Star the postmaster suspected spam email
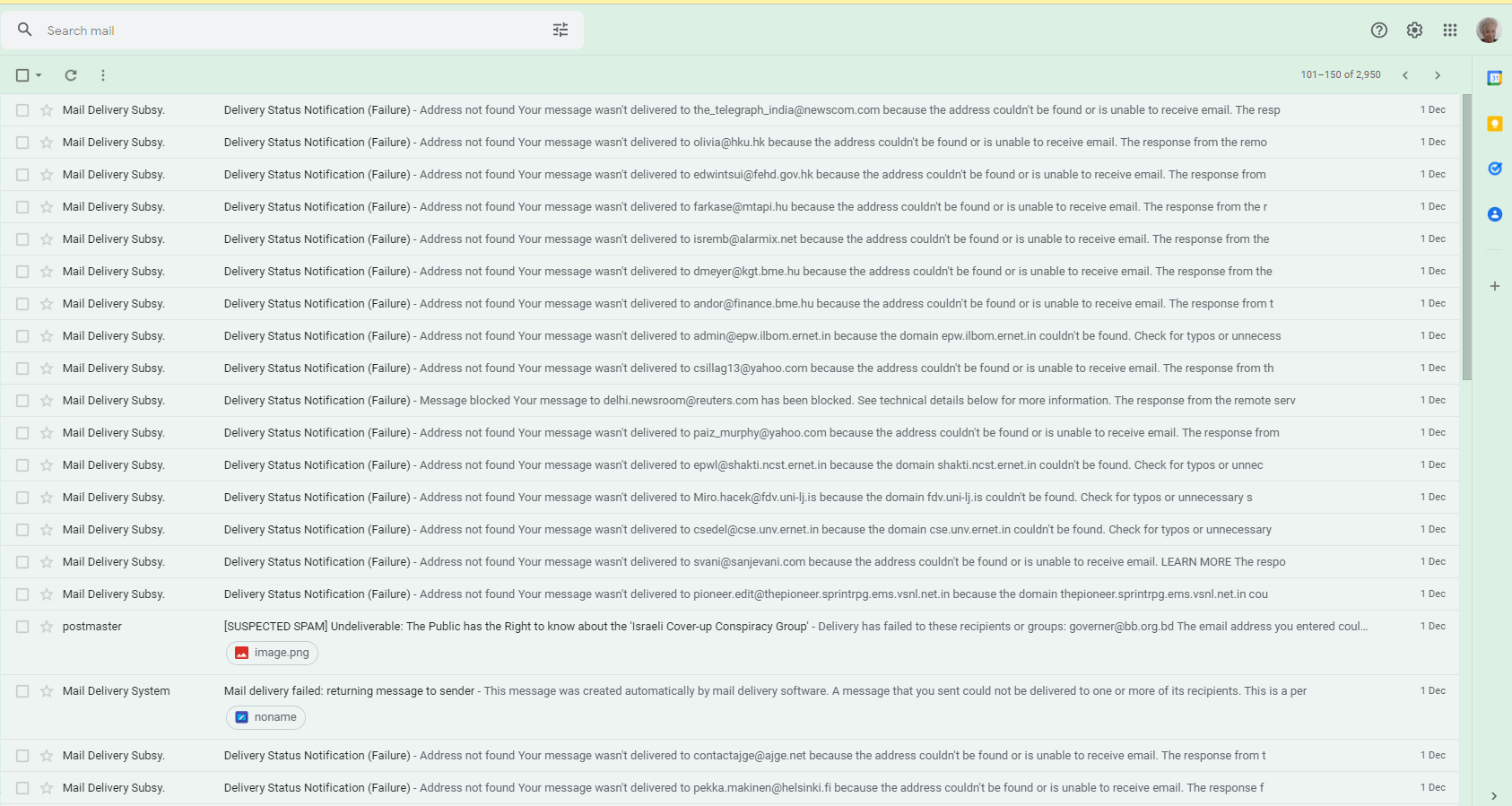1512x806 pixels. (47, 627)
